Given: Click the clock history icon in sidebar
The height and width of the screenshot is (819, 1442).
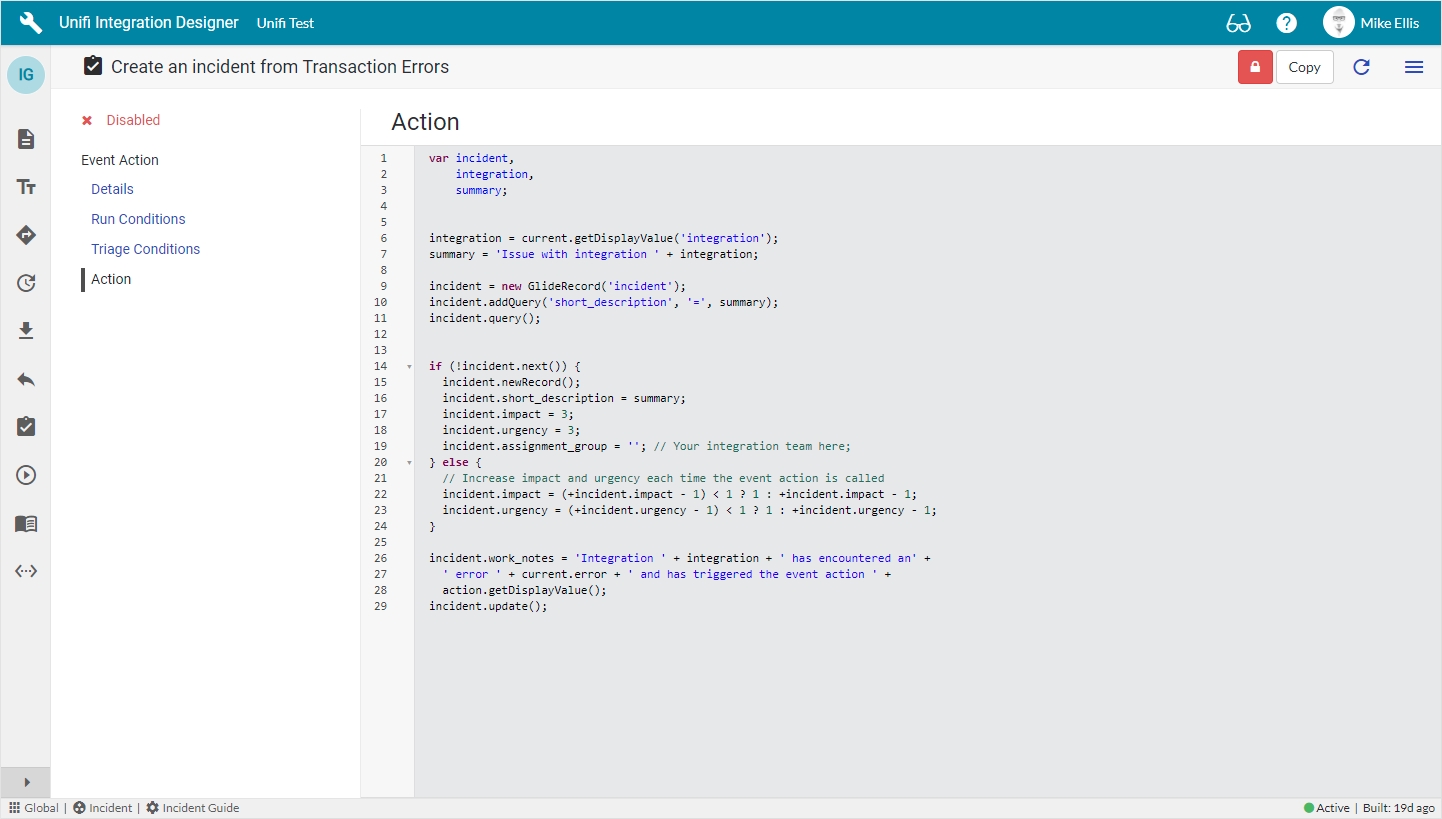Looking at the screenshot, I should [x=26, y=283].
